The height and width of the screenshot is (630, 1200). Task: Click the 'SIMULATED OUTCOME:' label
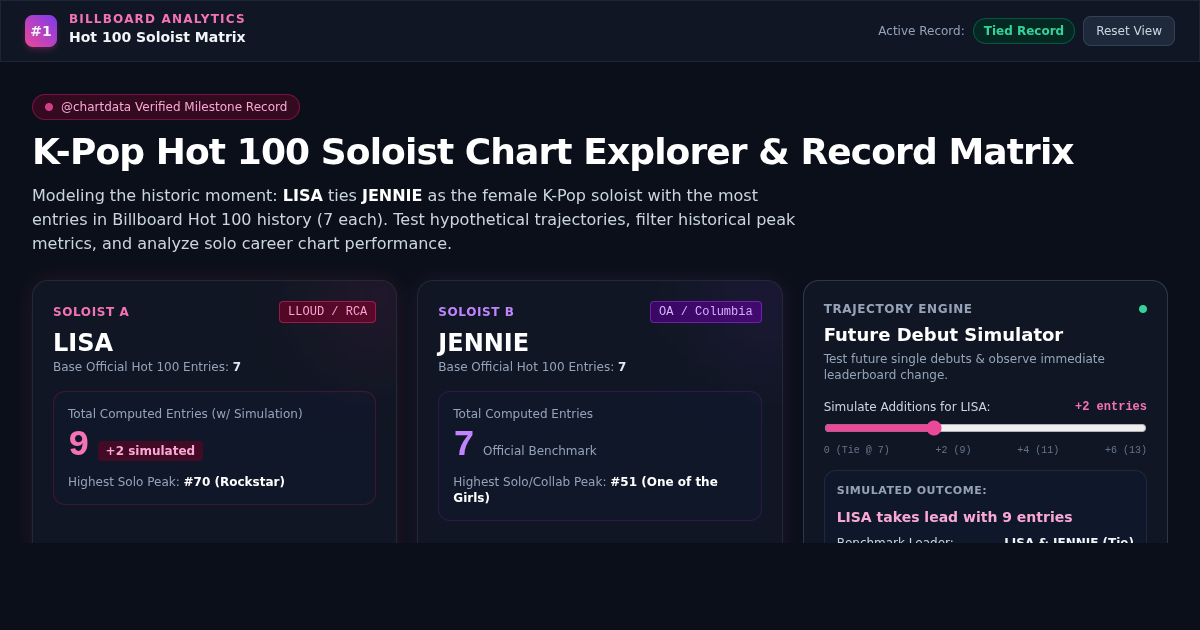click(912, 490)
